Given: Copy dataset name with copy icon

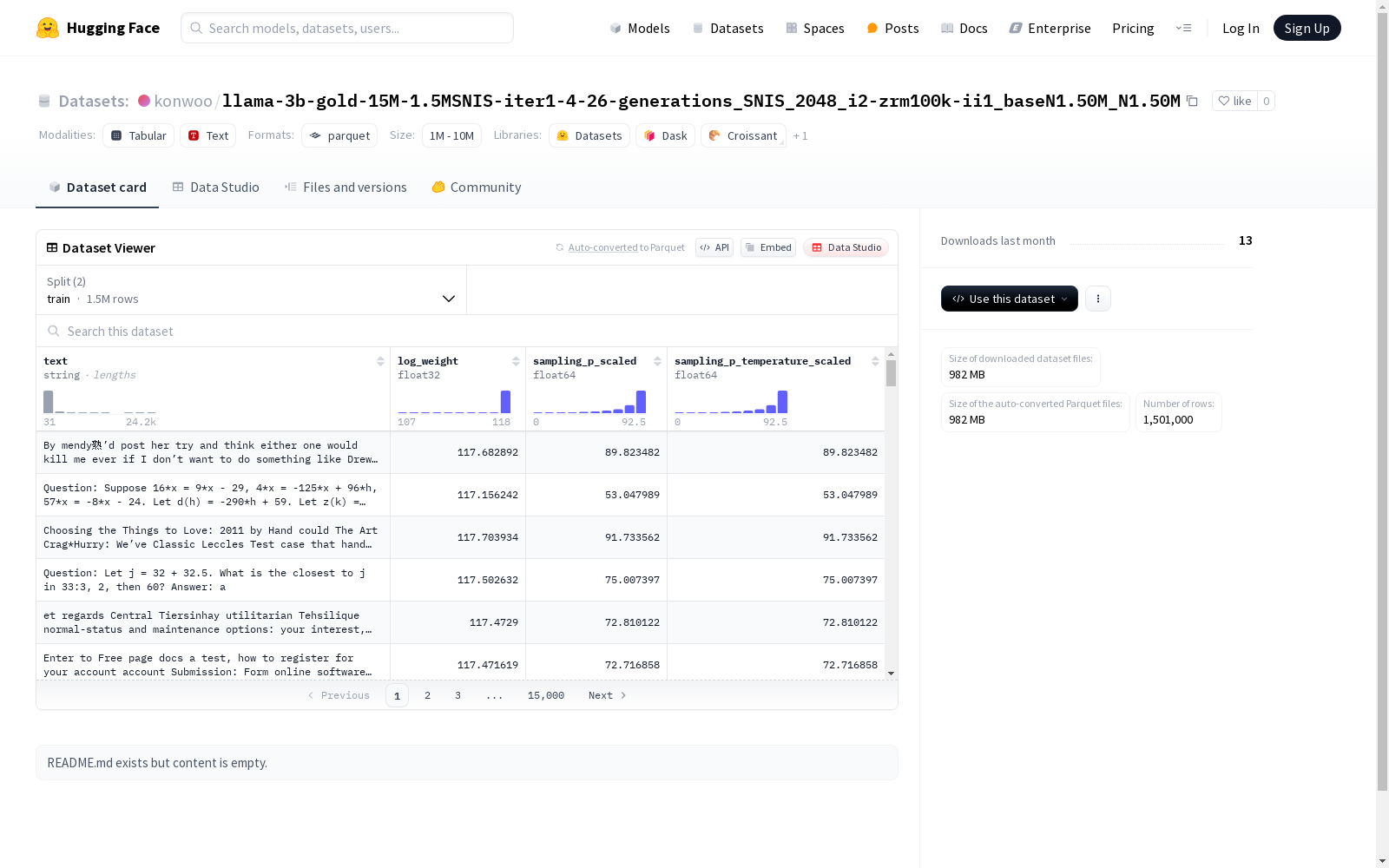Looking at the screenshot, I should (1193, 101).
